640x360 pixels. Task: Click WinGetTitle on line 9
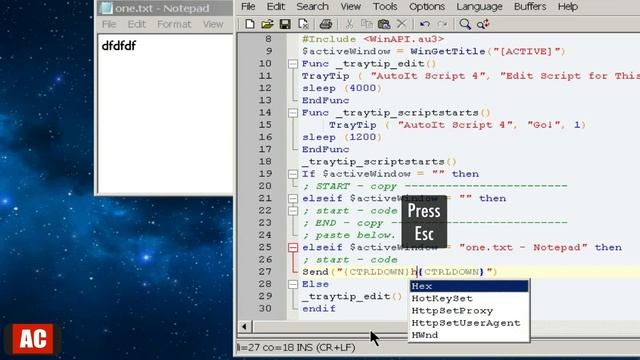point(447,51)
